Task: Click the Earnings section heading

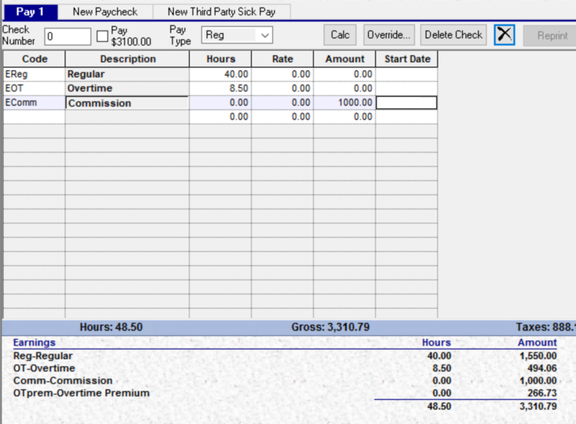Action: 34,342
